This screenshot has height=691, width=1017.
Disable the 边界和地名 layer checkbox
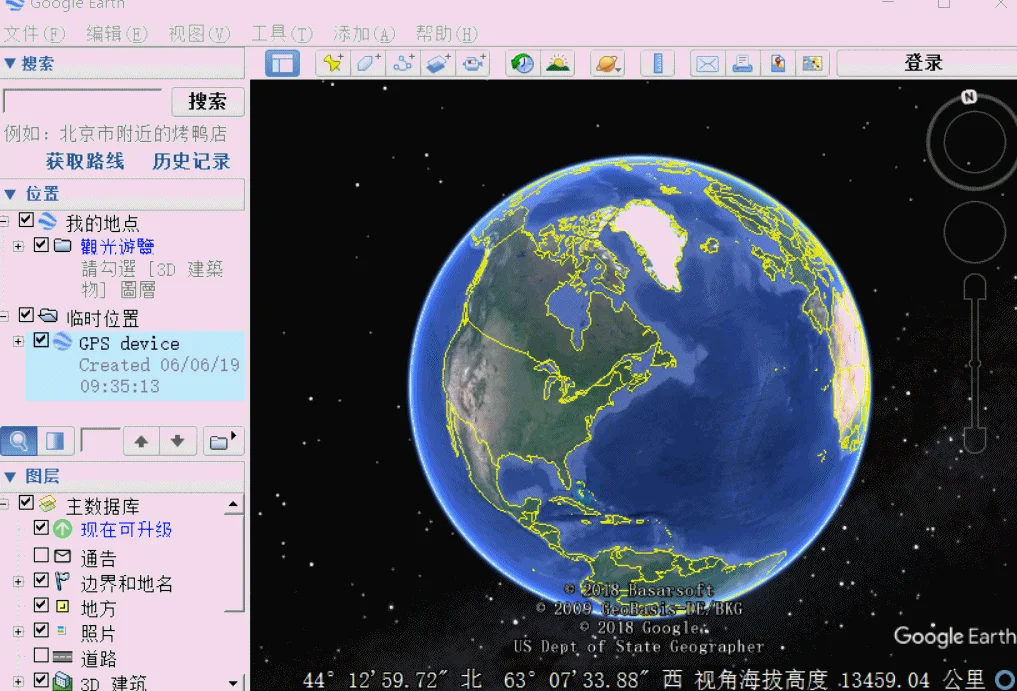[41, 579]
